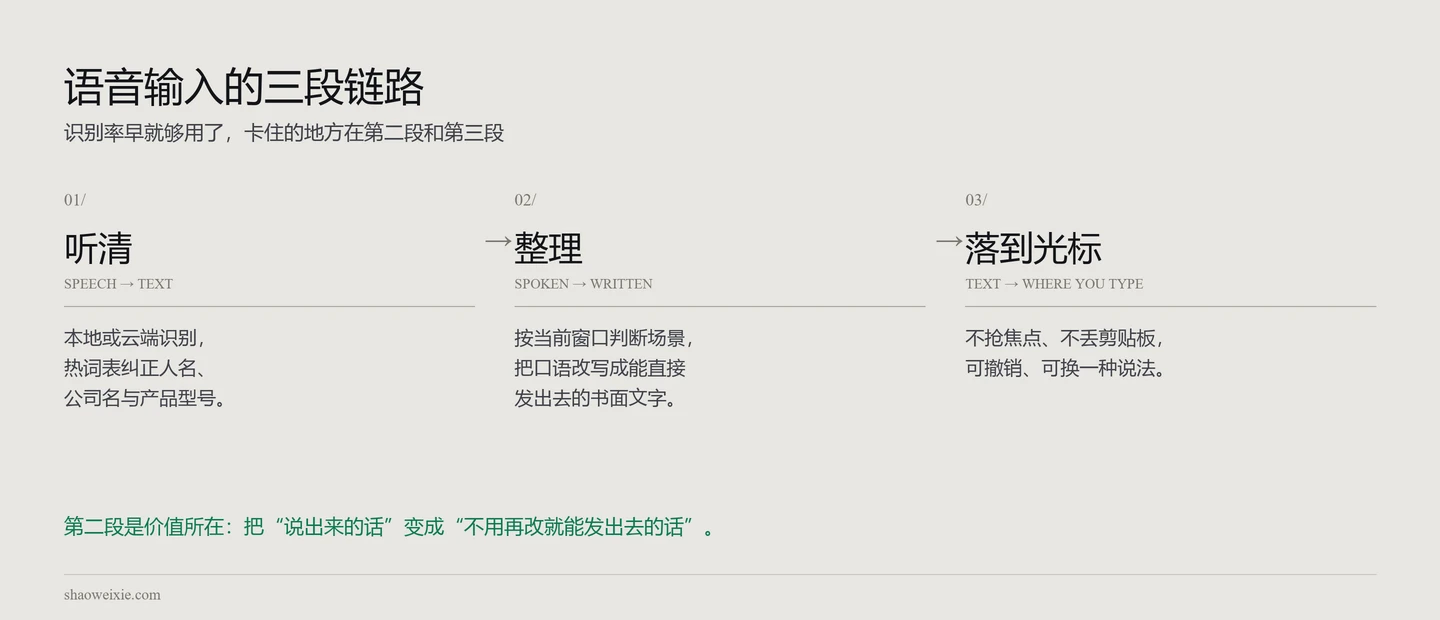Click the heading 听清
The height and width of the screenshot is (620, 1440).
(x=98, y=248)
